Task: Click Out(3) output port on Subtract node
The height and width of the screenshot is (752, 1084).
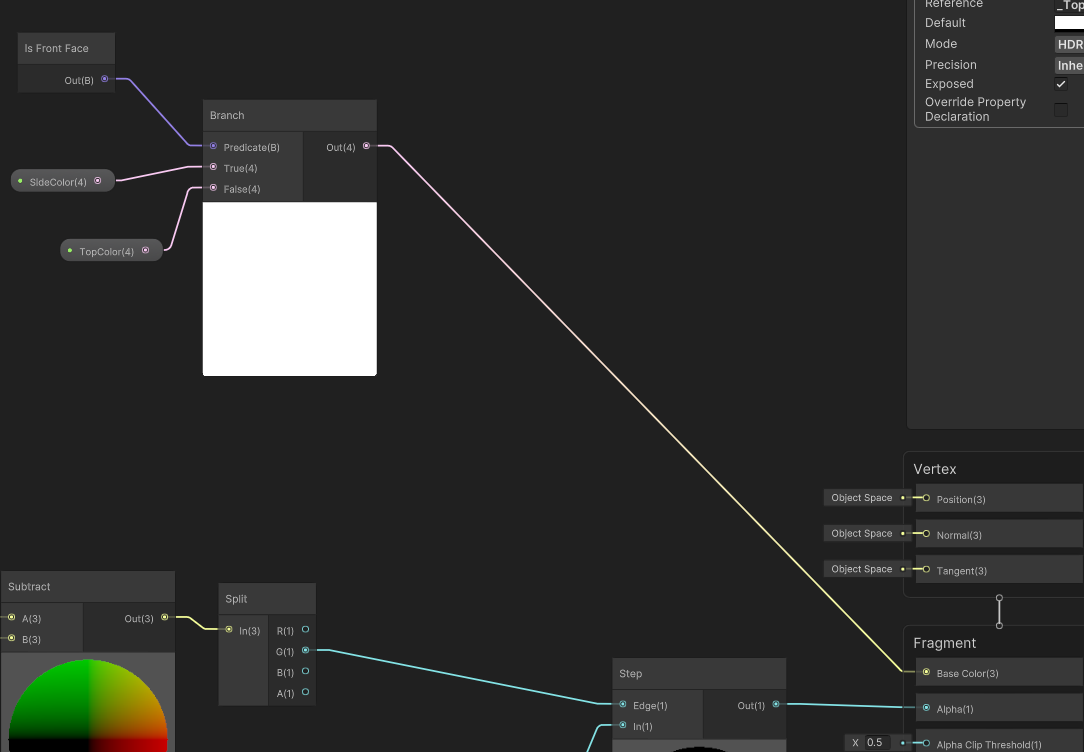Action: [x=165, y=617]
